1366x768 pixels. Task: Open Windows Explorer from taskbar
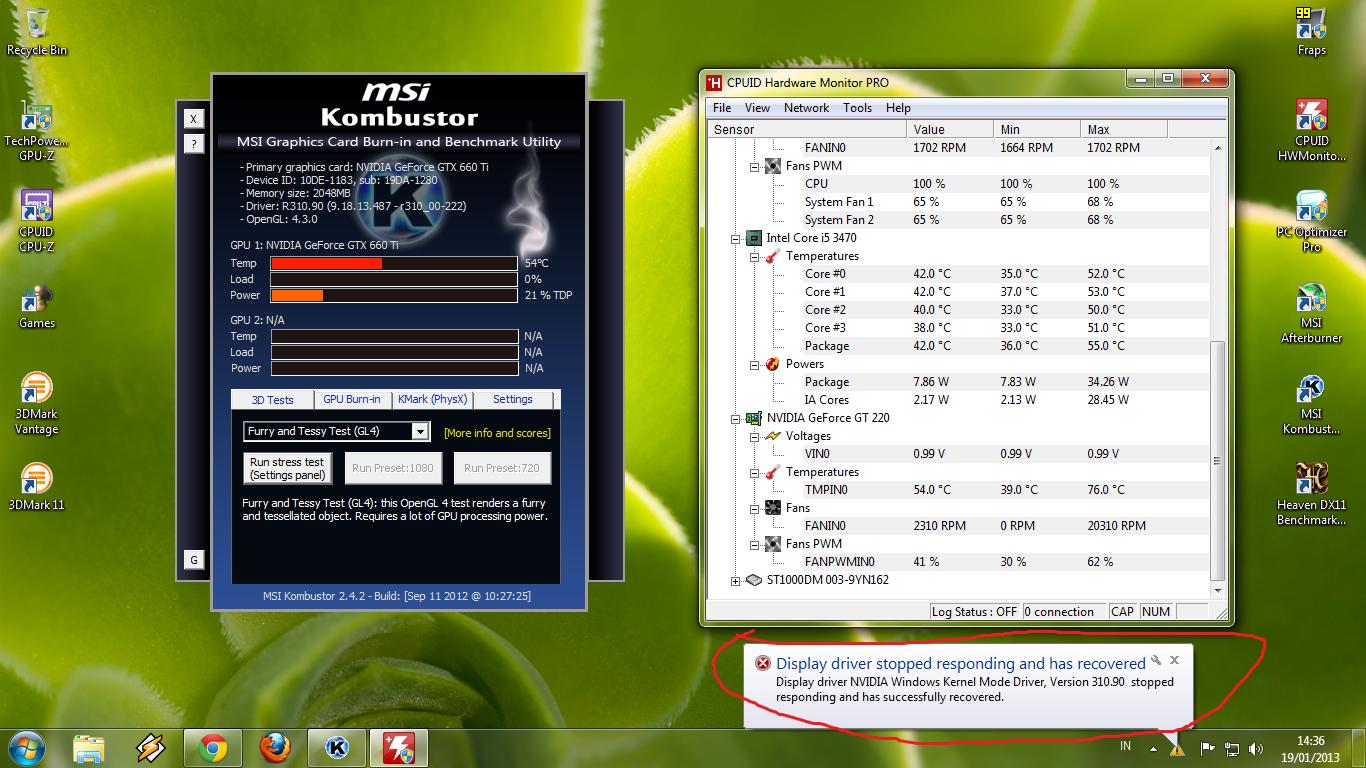click(90, 748)
